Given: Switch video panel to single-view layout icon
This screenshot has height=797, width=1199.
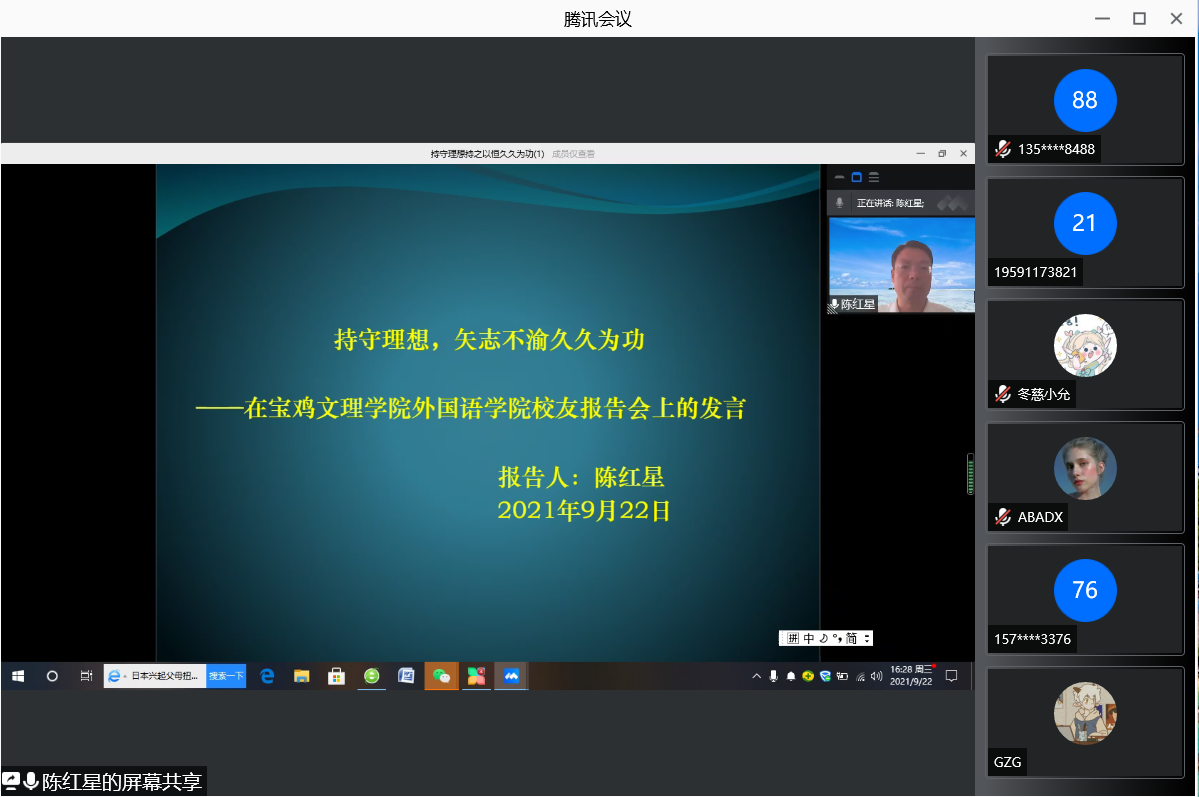Looking at the screenshot, I should click(x=856, y=177).
